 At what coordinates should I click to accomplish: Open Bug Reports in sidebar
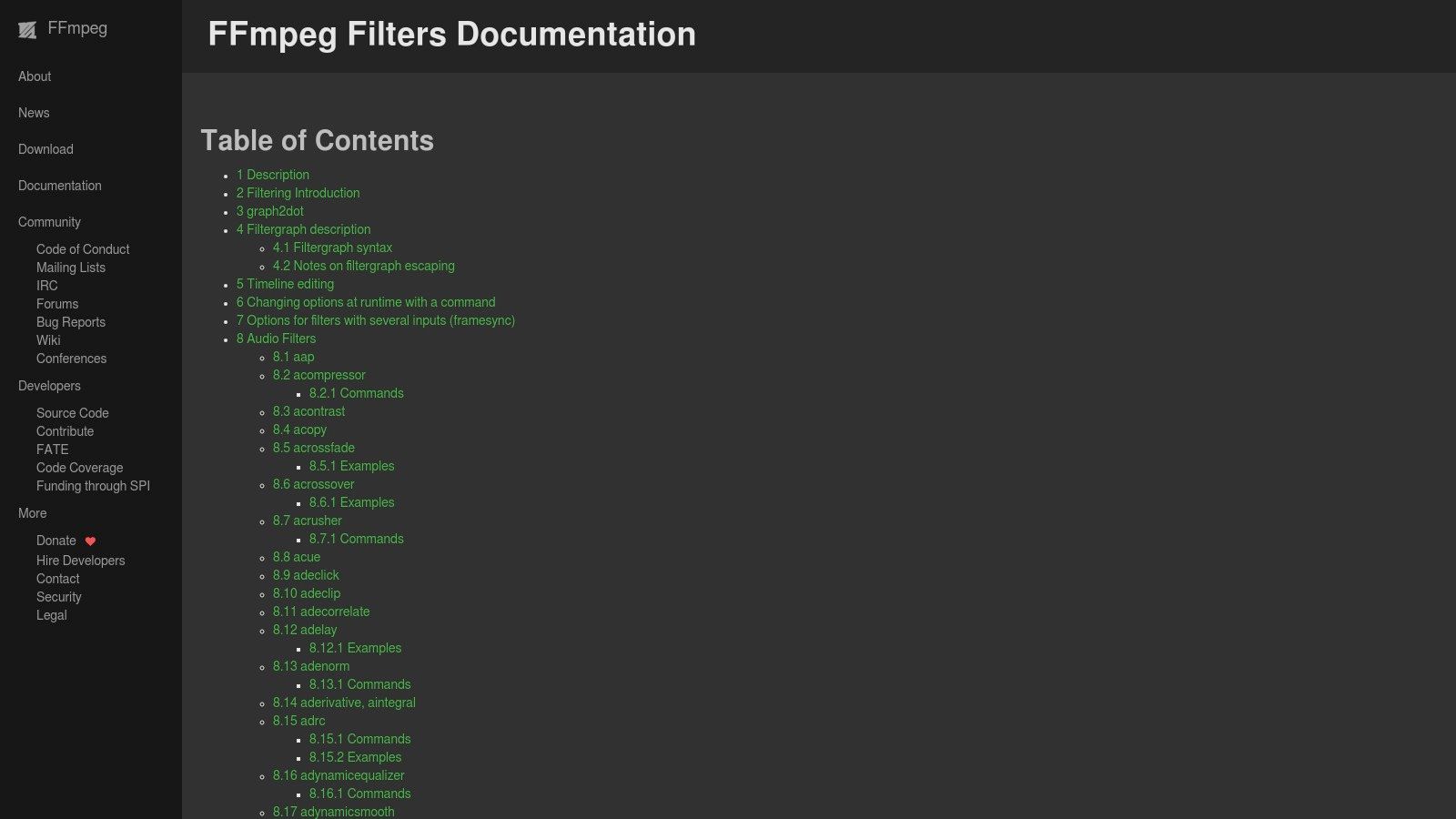[71, 322]
